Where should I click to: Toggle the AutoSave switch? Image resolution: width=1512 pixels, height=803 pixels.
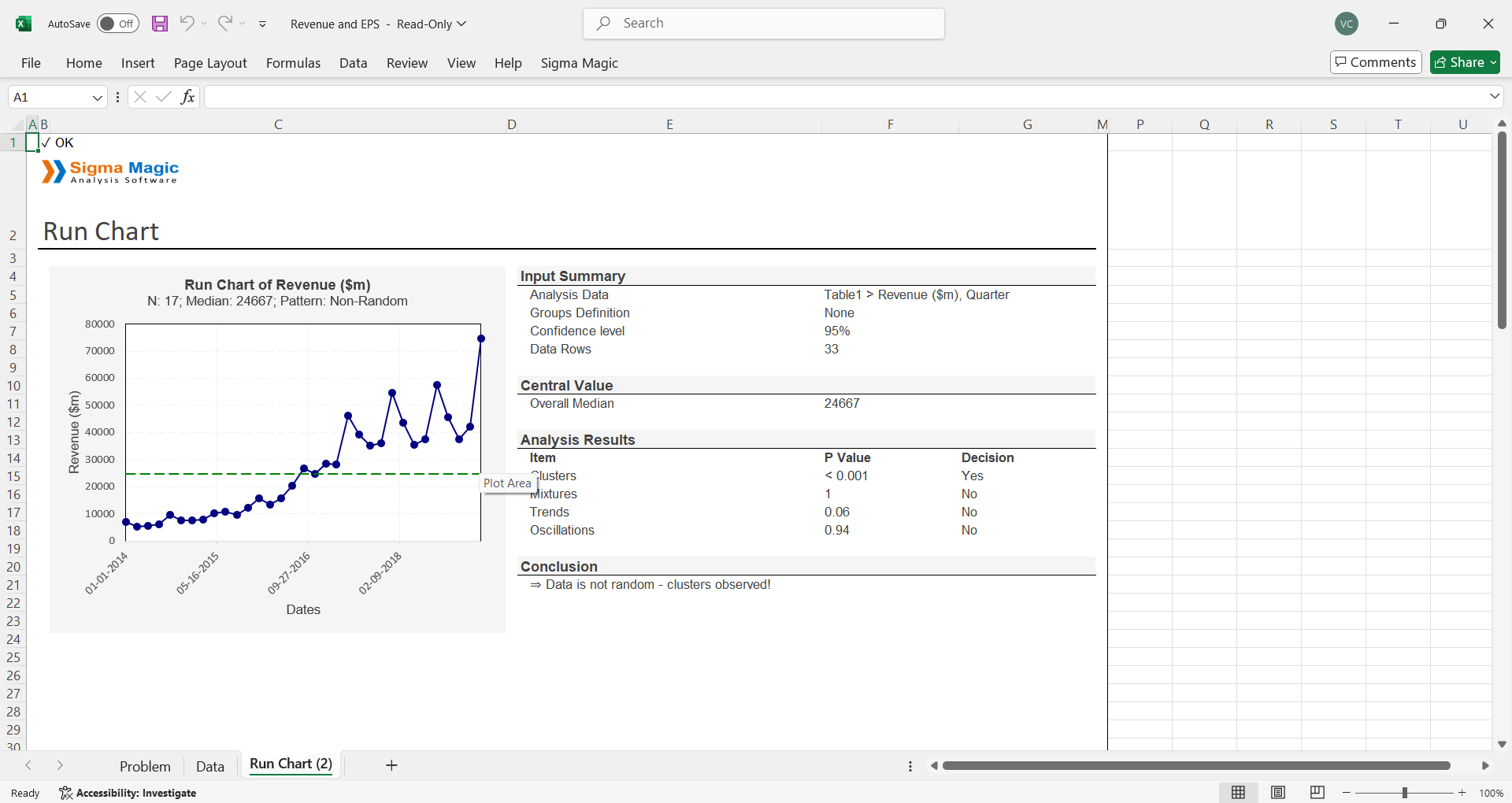coord(118,24)
